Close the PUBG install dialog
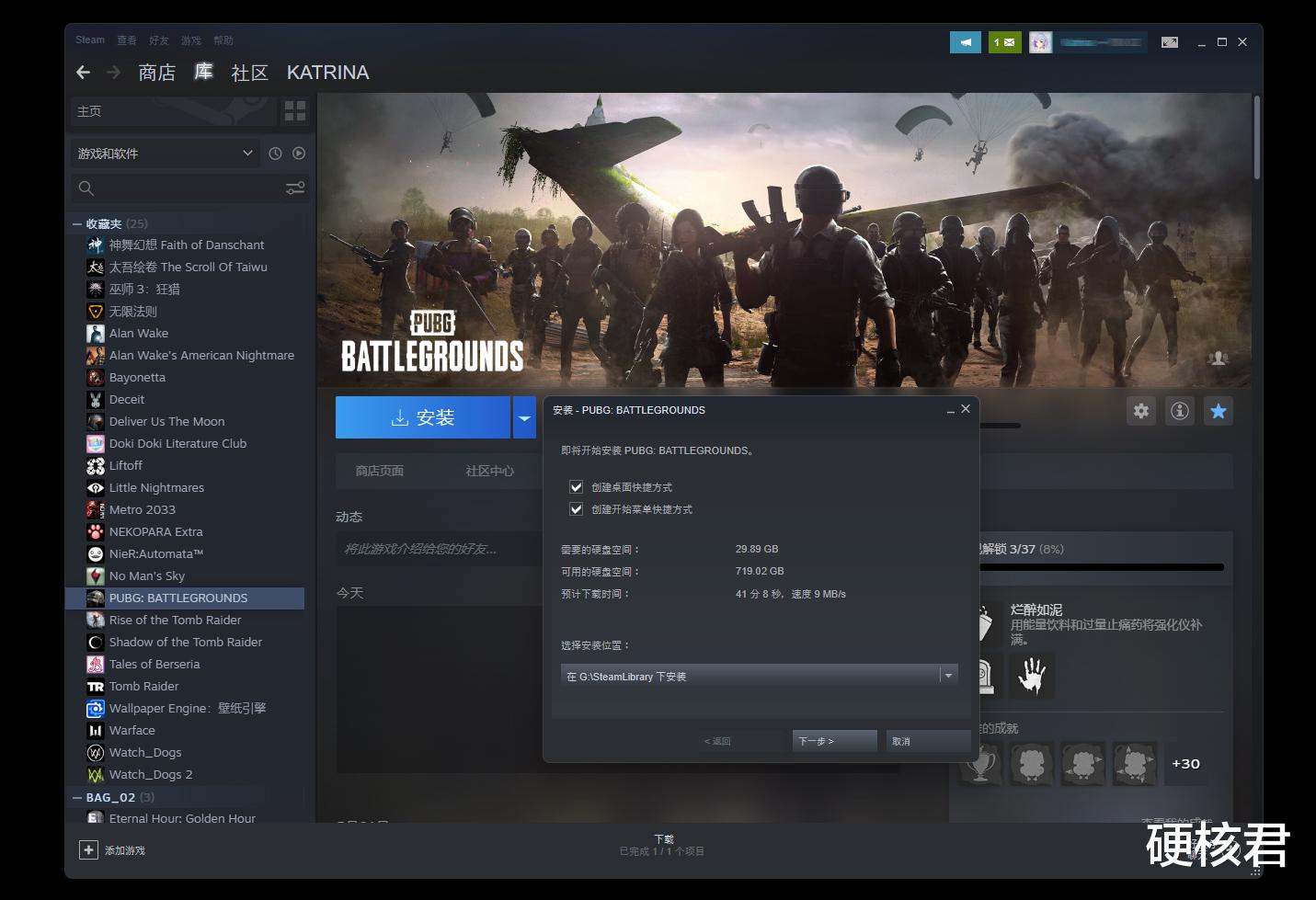This screenshot has width=1316, height=900. [x=966, y=409]
